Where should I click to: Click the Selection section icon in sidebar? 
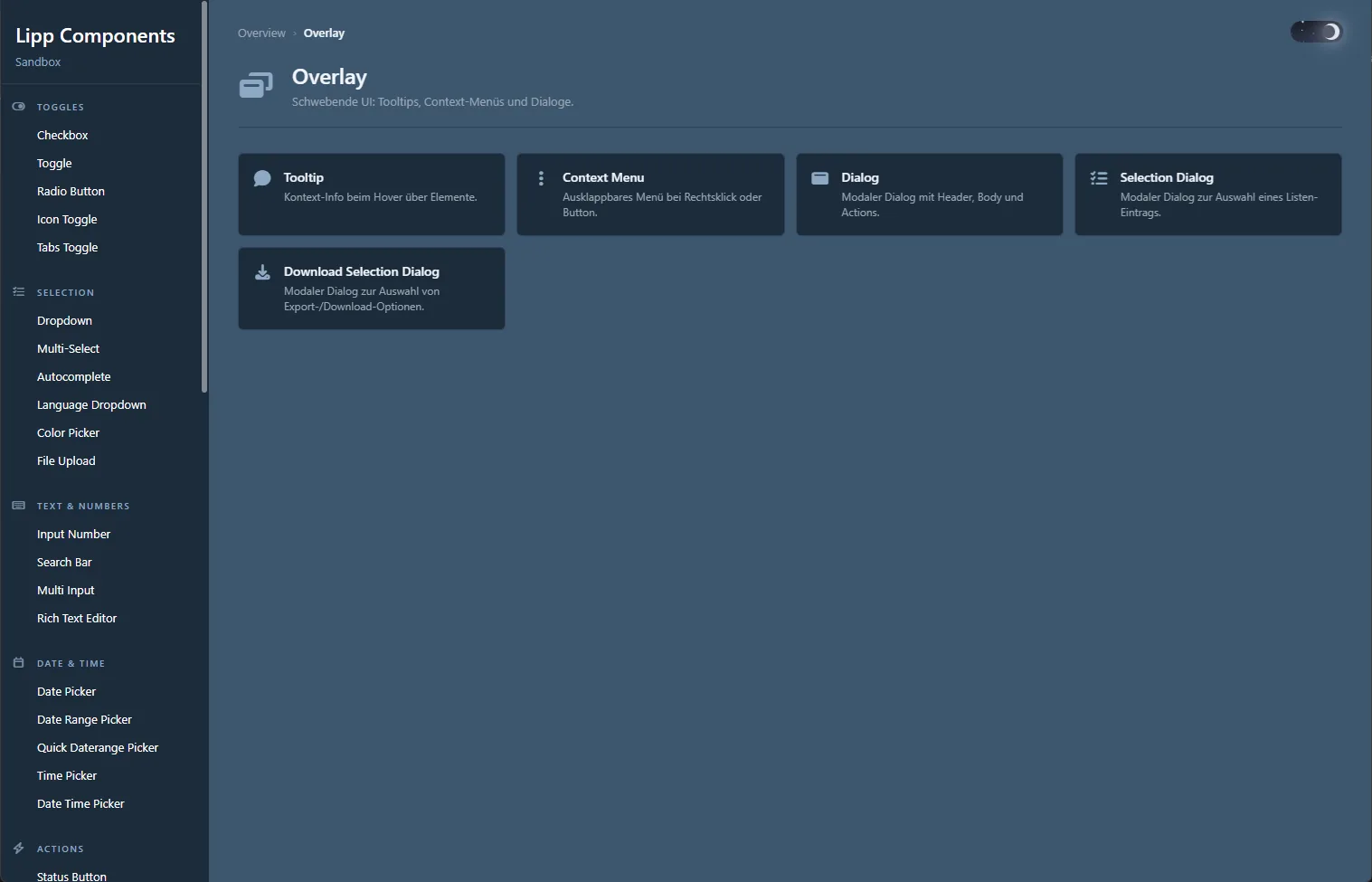18,292
